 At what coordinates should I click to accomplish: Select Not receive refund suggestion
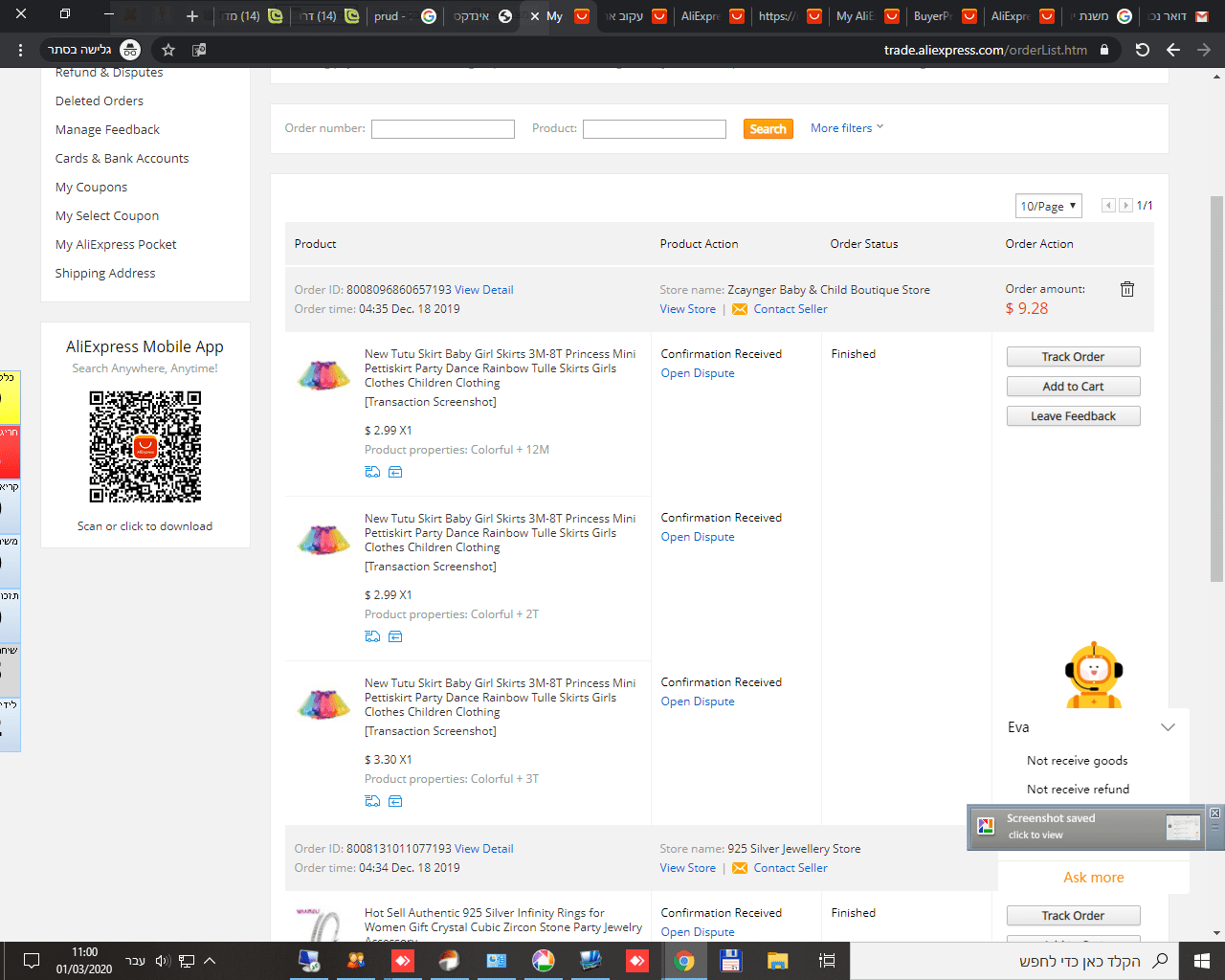coord(1078,790)
